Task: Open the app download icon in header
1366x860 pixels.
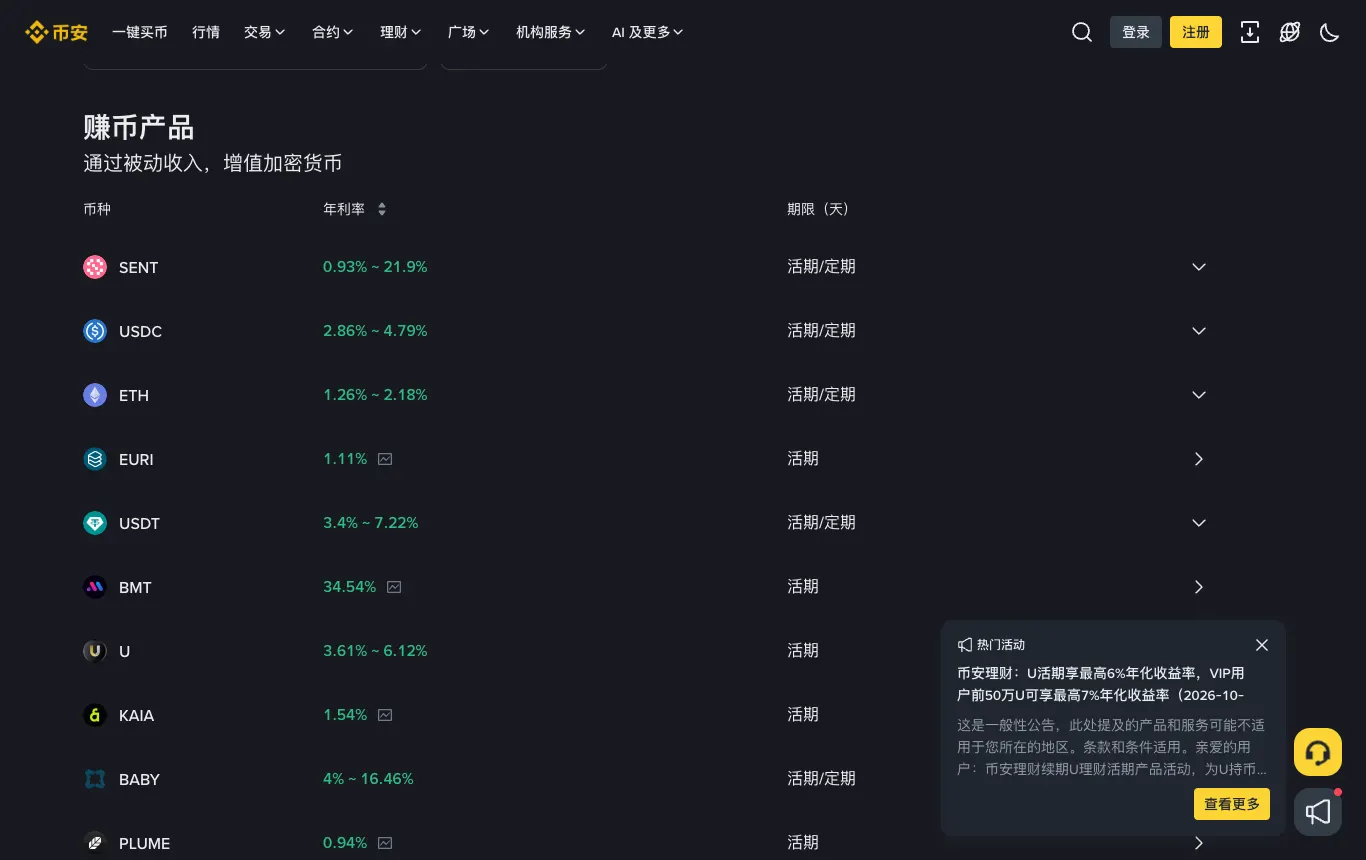Action: (x=1250, y=32)
